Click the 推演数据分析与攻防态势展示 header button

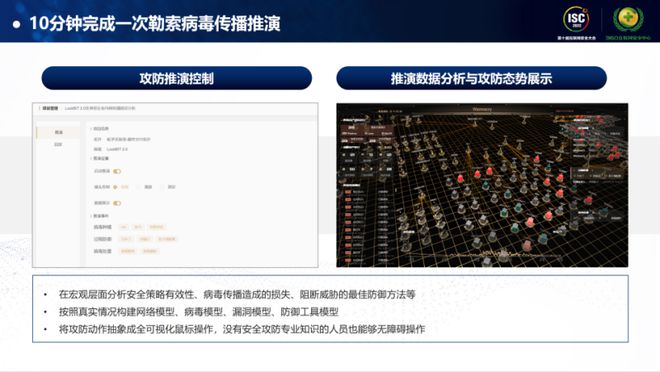[x=471, y=78]
